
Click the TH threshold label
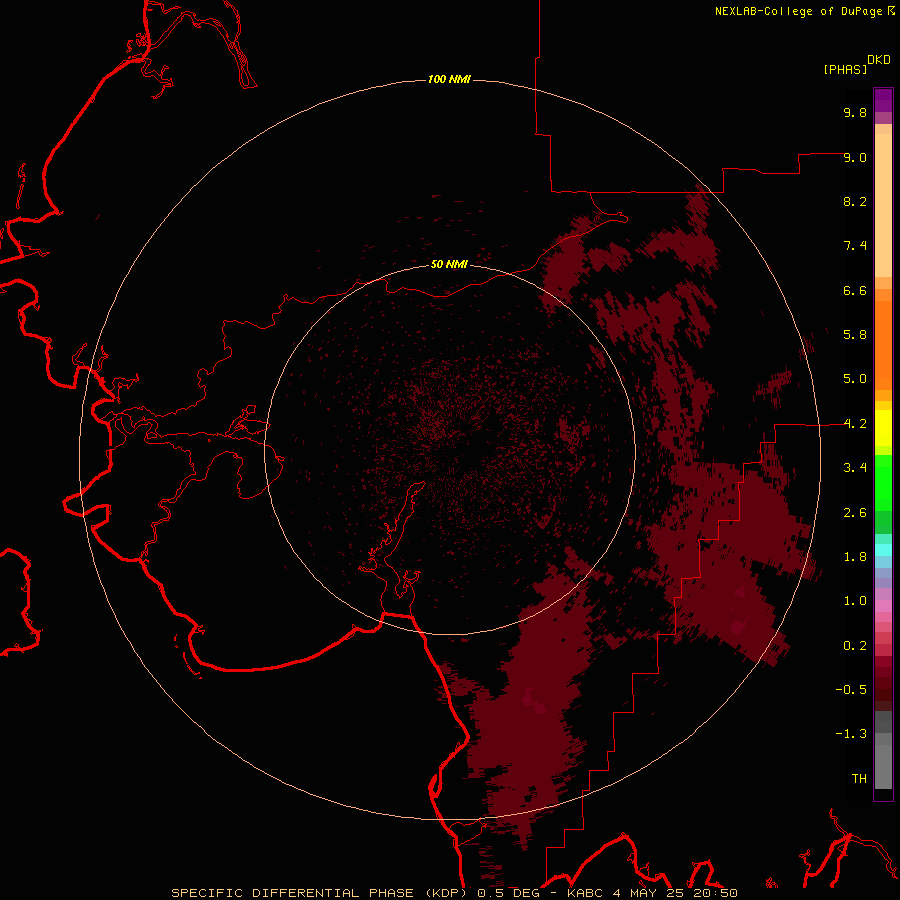pyautogui.click(x=859, y=779)
